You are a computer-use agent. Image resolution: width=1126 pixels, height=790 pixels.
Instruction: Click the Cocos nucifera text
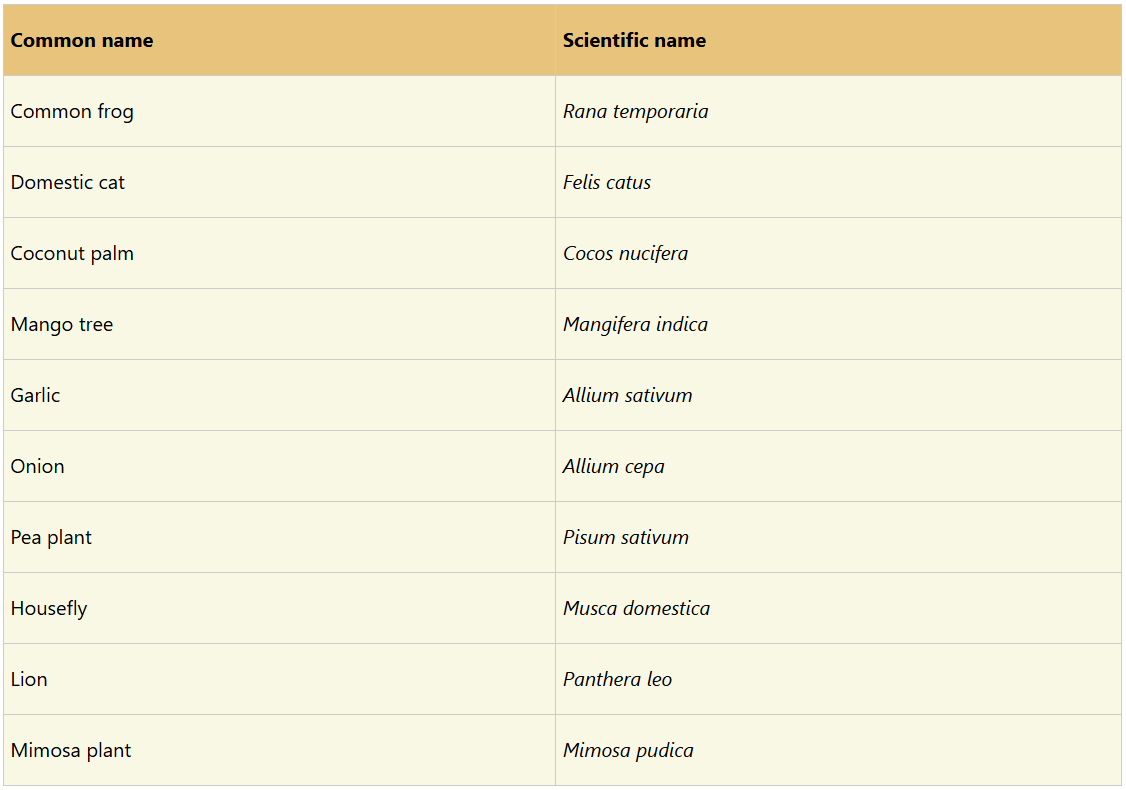point(625,254)
